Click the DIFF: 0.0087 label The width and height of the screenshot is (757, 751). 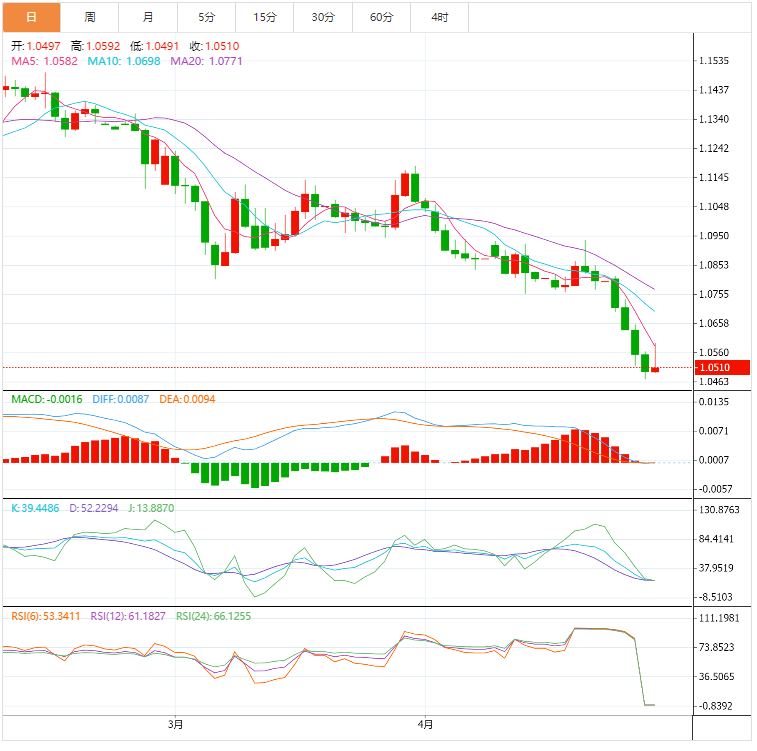(121, 400)
